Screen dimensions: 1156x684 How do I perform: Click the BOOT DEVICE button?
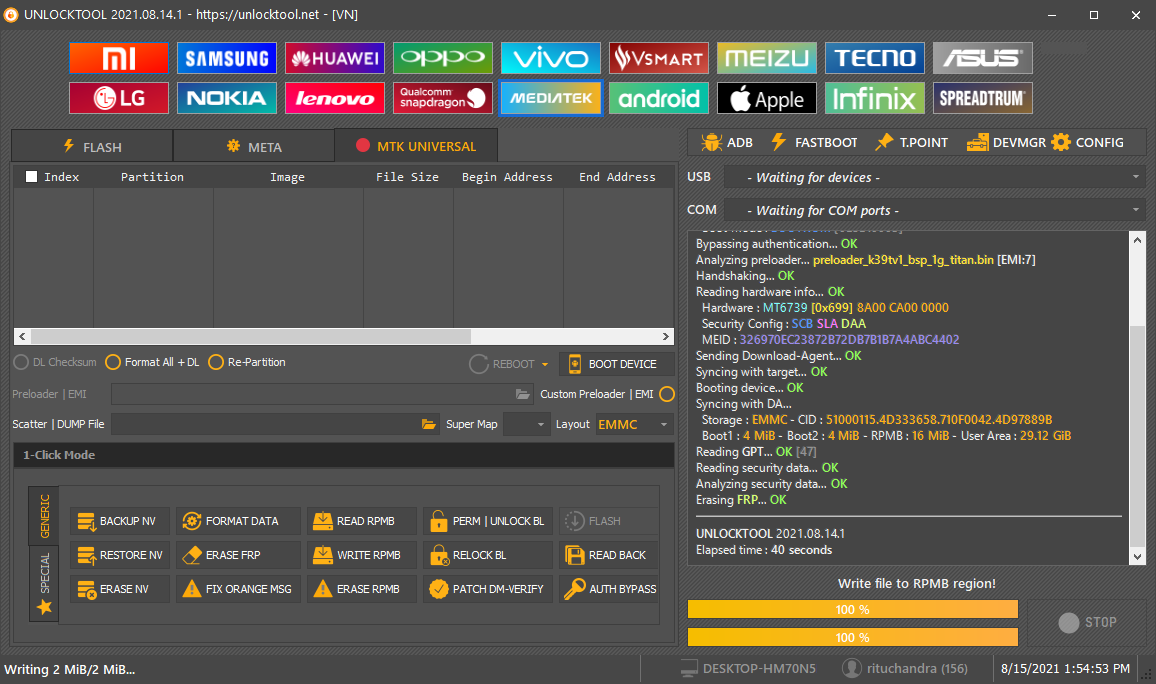(617, 364)
